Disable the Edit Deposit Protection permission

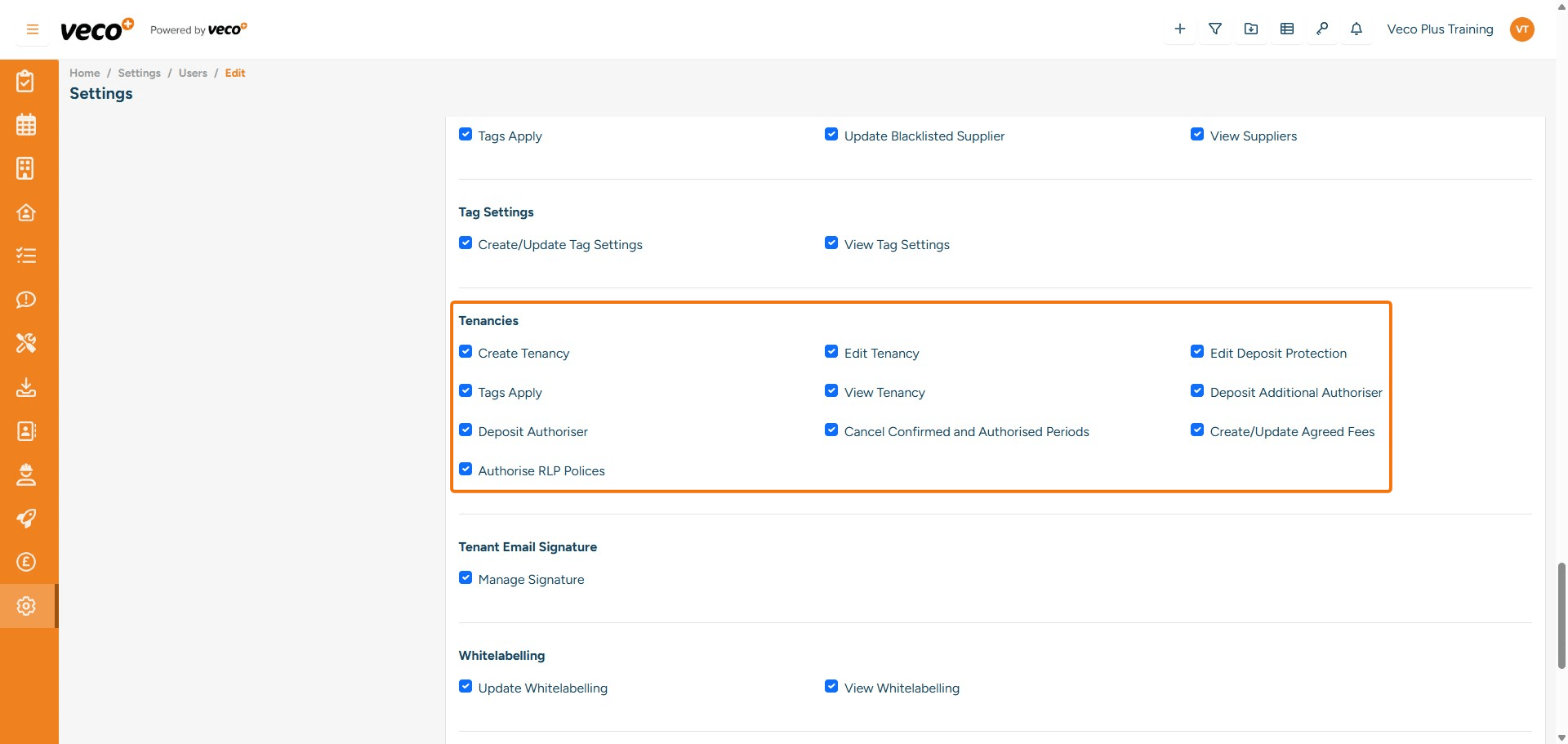[1197, 351]
